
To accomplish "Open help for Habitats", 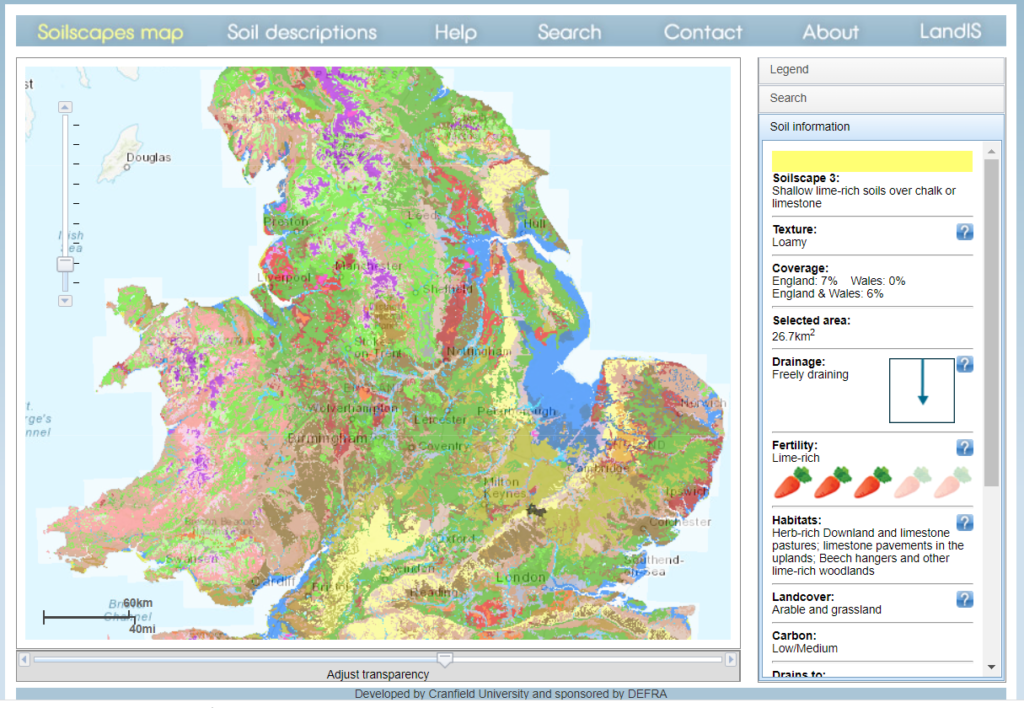I will [x=965, y=523].
